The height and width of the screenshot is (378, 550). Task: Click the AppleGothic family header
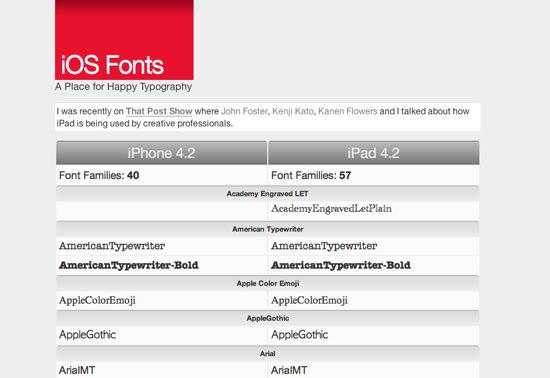268,318
